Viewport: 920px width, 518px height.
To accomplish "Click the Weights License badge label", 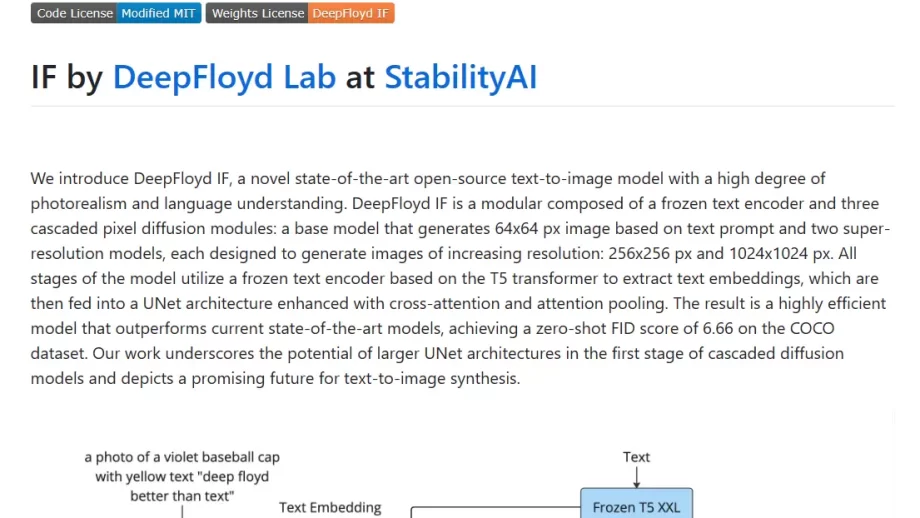I will (x=257, y=13).
